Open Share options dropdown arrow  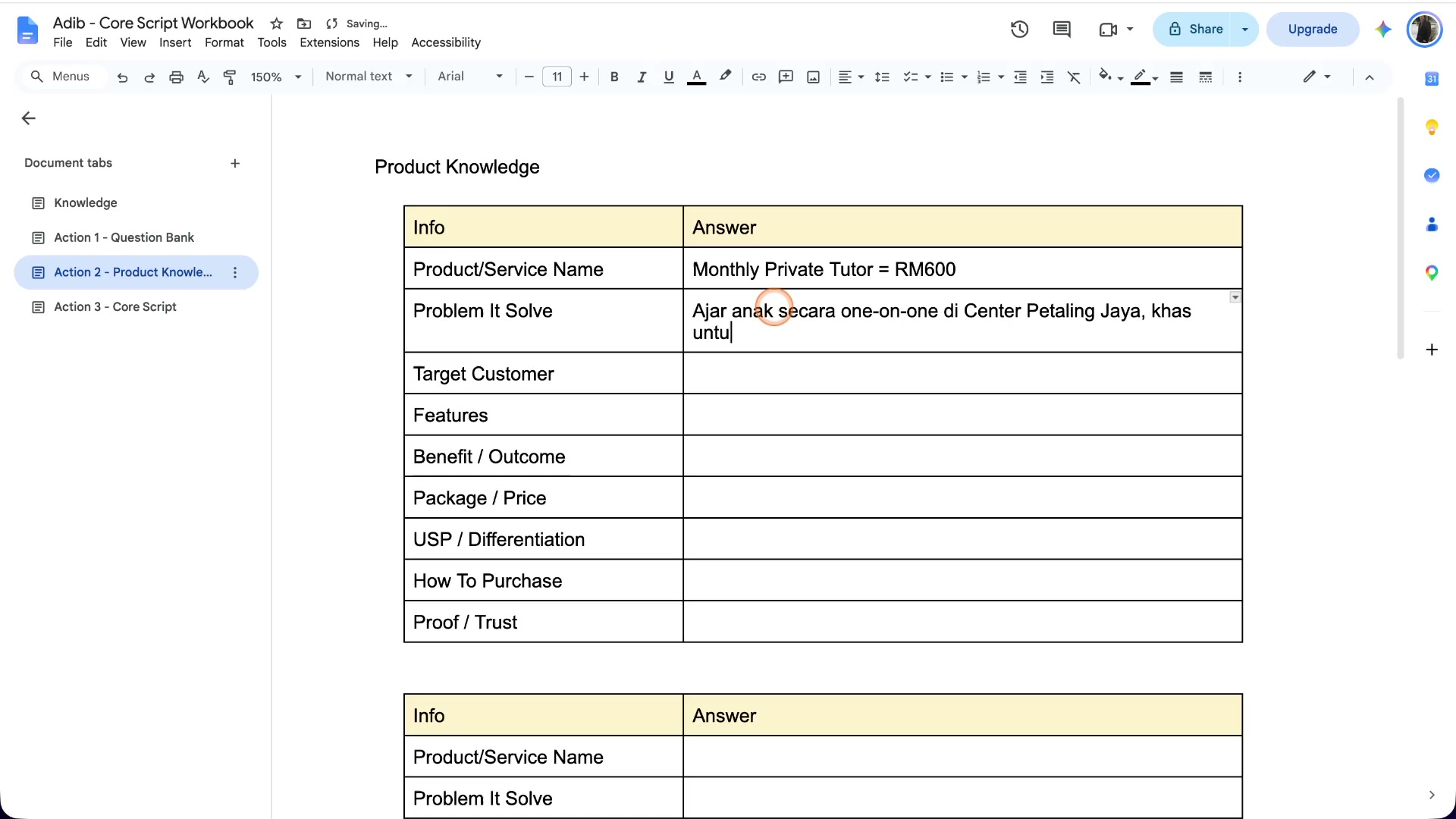click(x=1244, y=30)
